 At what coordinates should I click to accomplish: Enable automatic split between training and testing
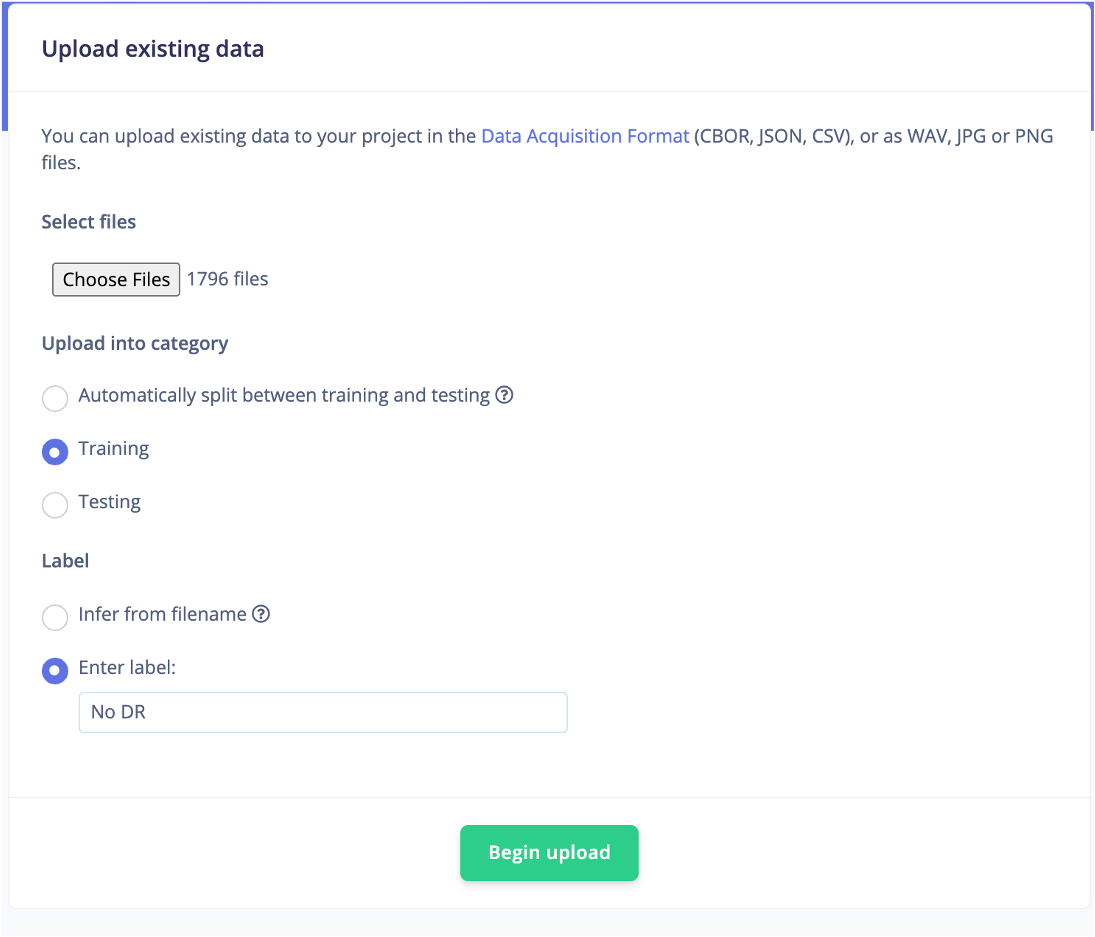[55, 398]
